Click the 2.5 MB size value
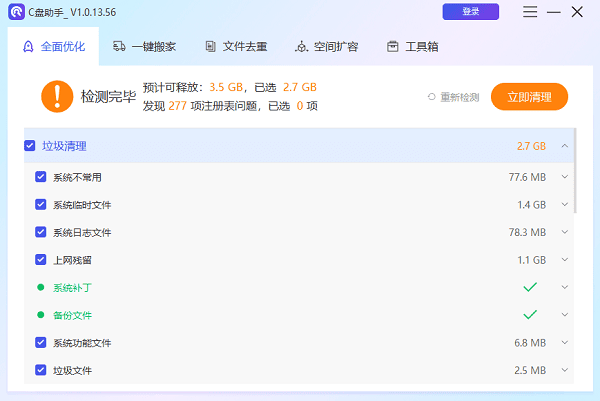 pyautogui.click(x=530, y=370)
